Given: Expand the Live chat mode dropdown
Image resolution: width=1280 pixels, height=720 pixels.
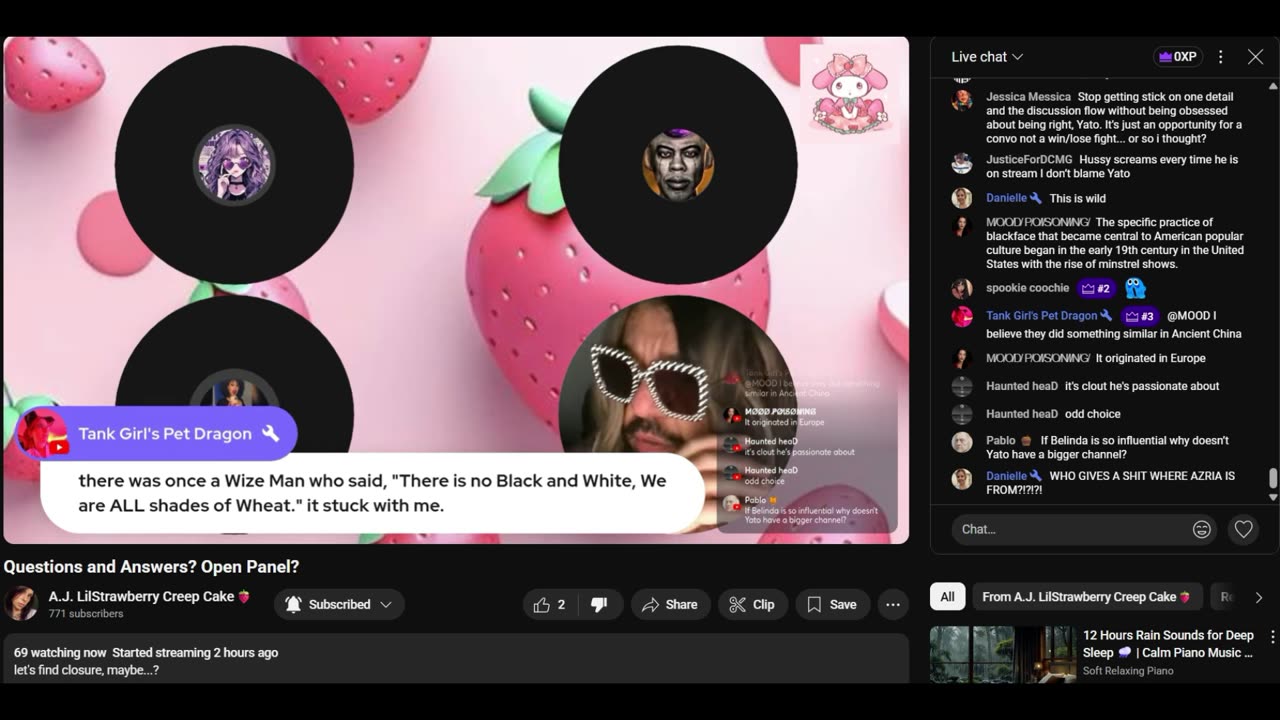Looking at the screenshot, I should (987, 57).
